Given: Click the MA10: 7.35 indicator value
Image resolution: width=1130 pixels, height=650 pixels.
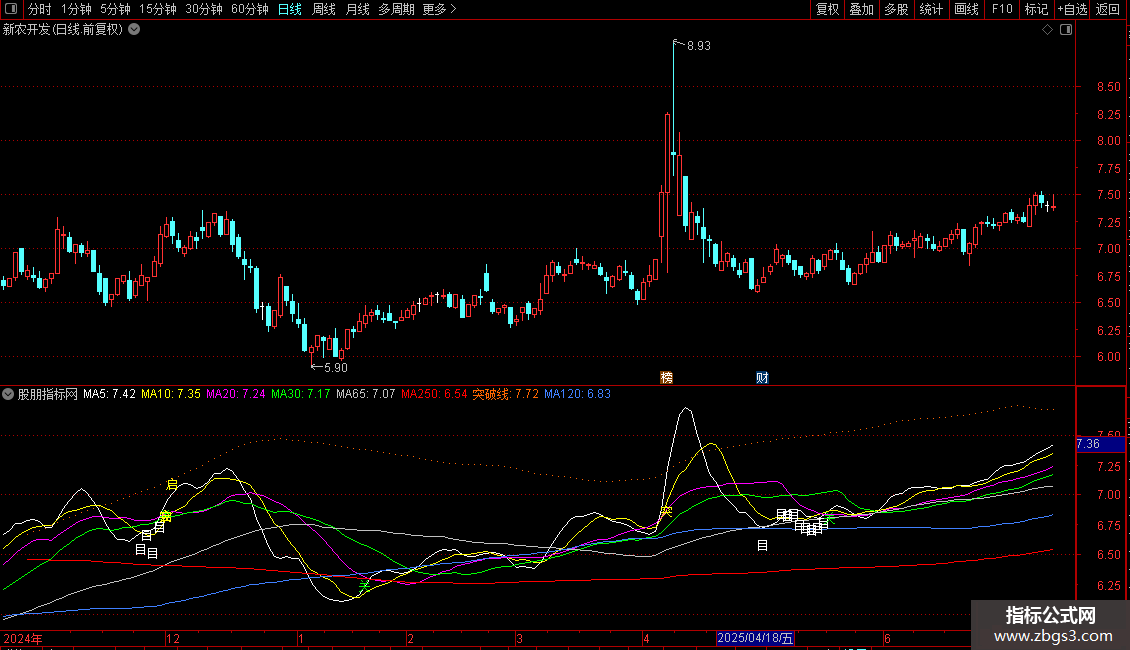Looking at the screenshot, I should pyautogui.click(x=171, y=394).
